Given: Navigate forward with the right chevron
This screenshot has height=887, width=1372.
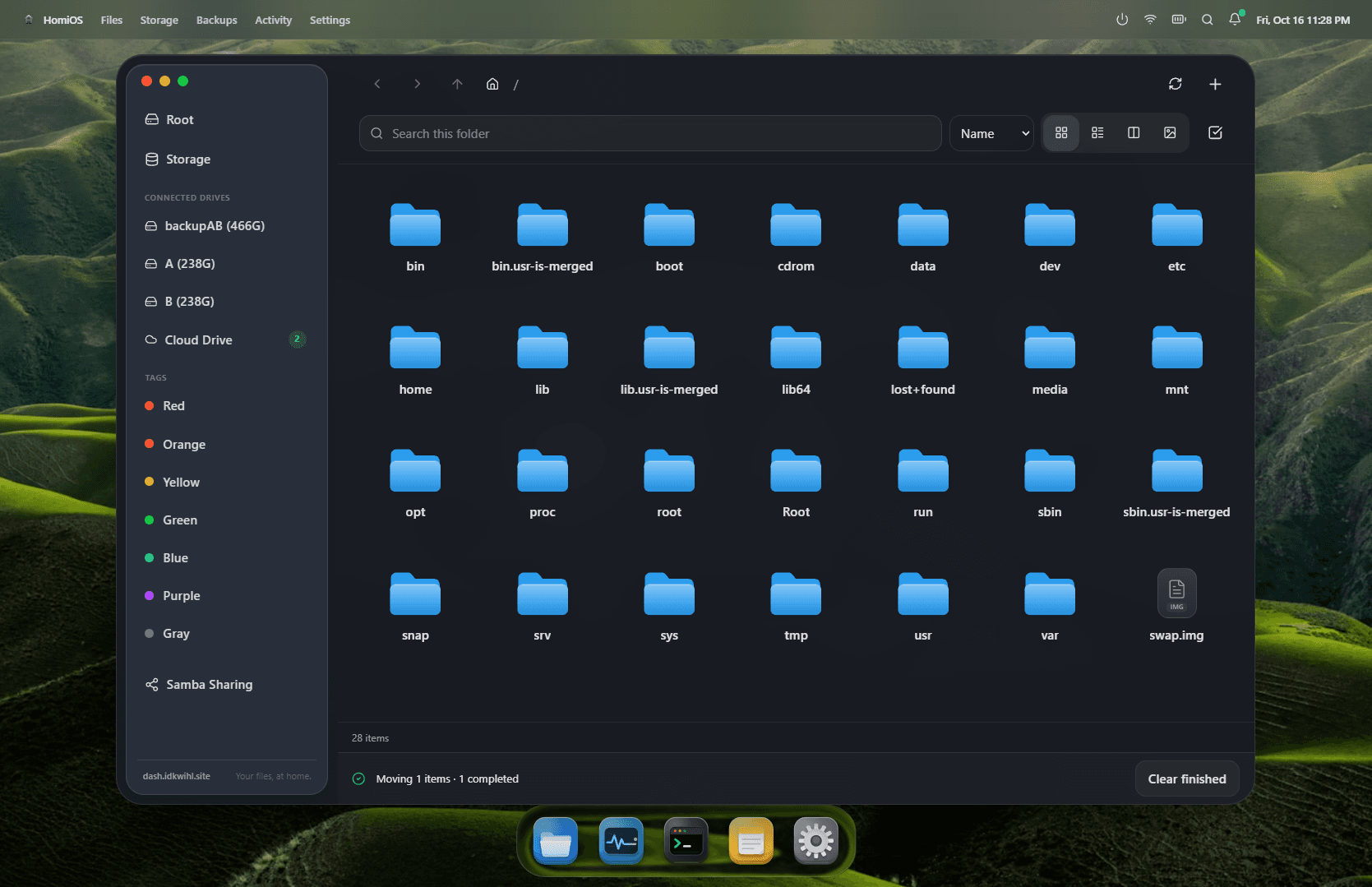Looking at the screenshot, I should click(x=417, y=84).
